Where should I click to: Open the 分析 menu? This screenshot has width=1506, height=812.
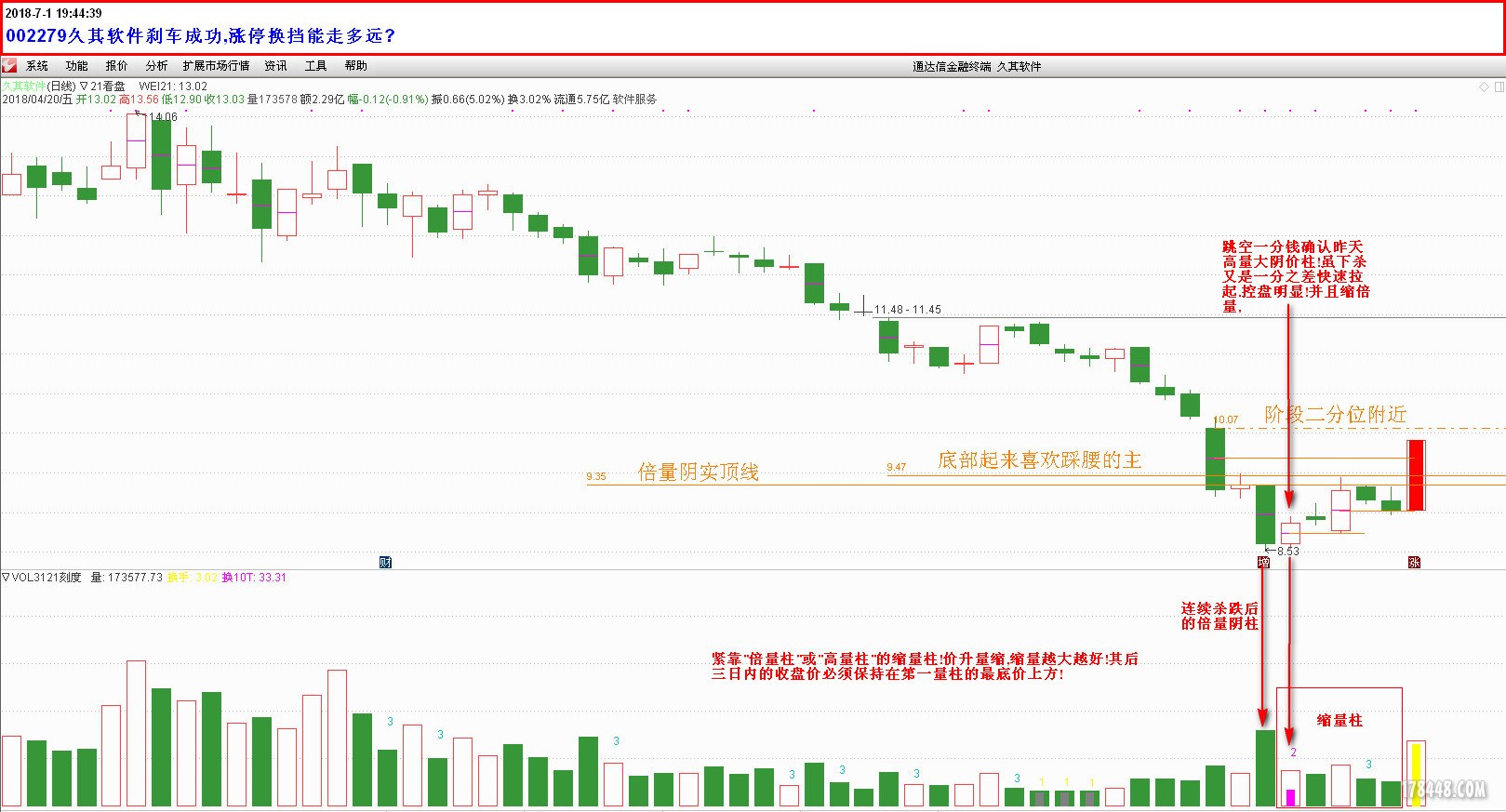tap(156, 66)
